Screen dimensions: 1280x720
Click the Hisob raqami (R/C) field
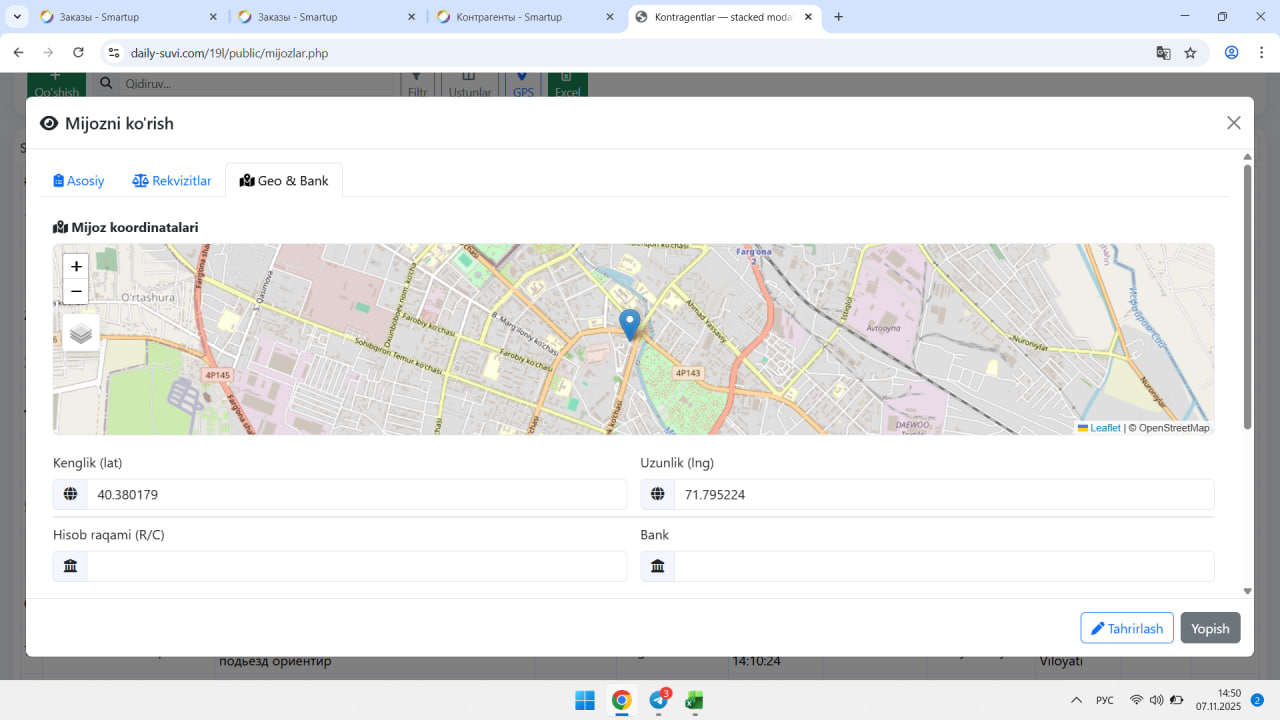pyautogui.click(x=355, y=566)
